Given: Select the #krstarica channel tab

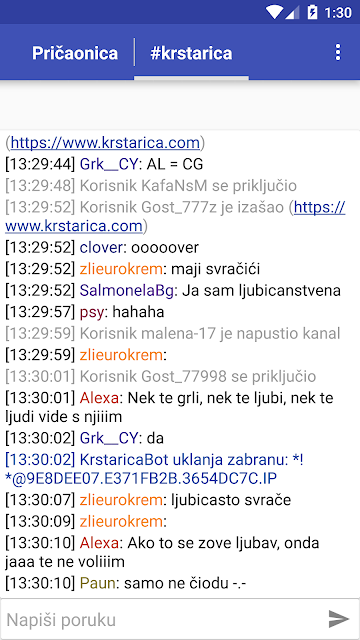Looking at the screenshot, I should click(191, 53).
